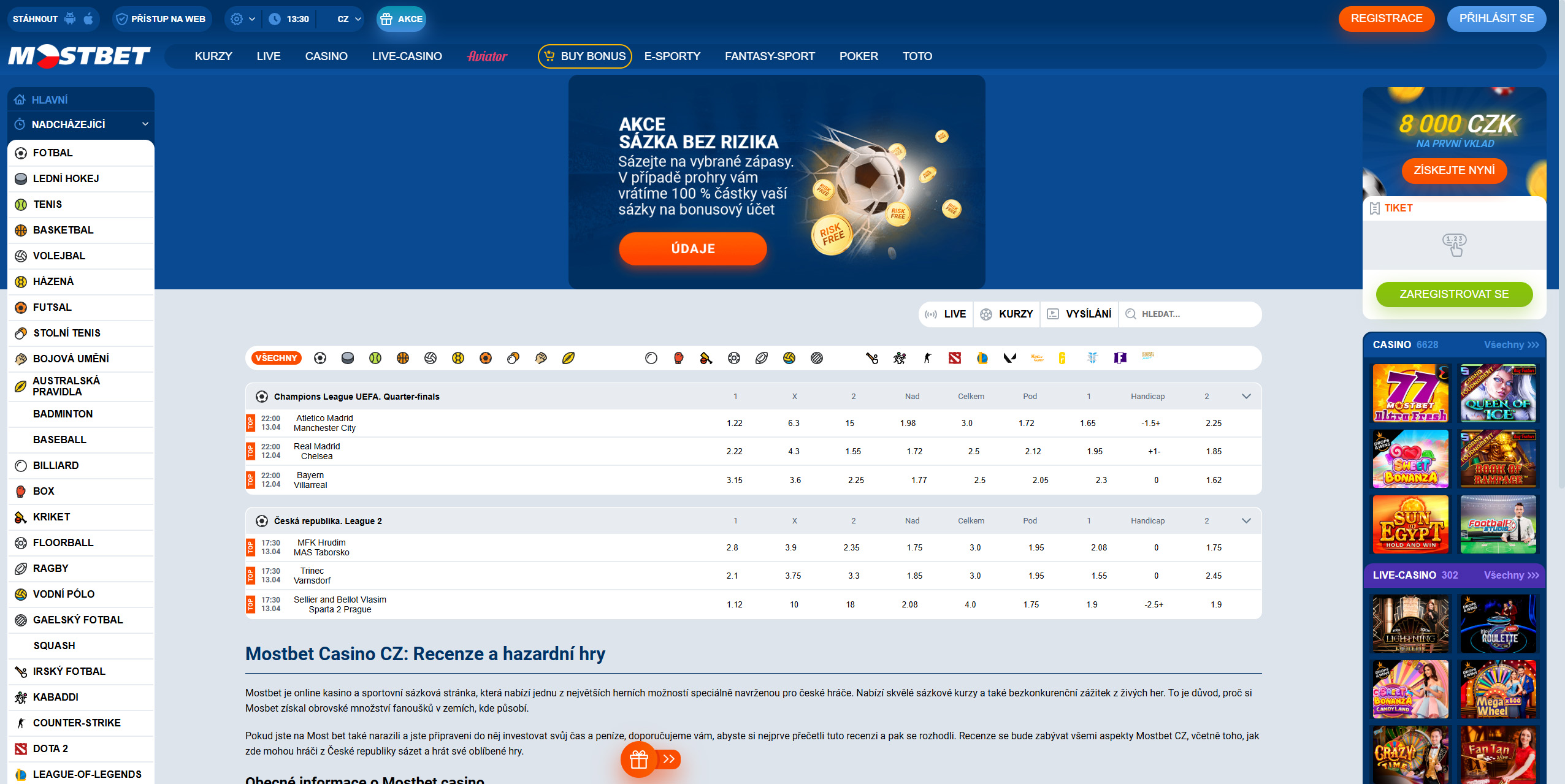Select the Dota 2 filter icon in filter bar

pos(955,358)
